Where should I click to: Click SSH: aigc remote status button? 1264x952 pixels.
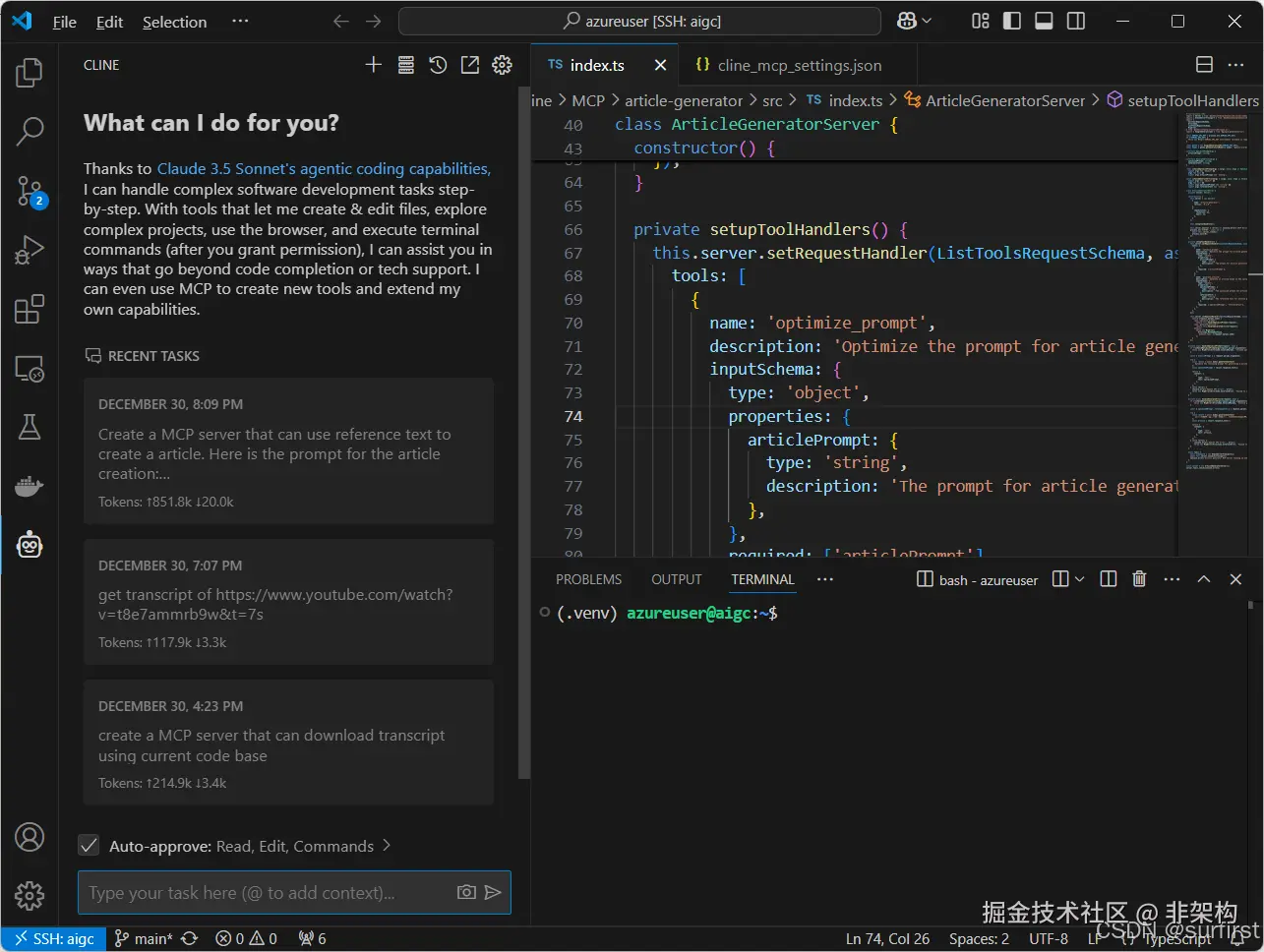54,938
